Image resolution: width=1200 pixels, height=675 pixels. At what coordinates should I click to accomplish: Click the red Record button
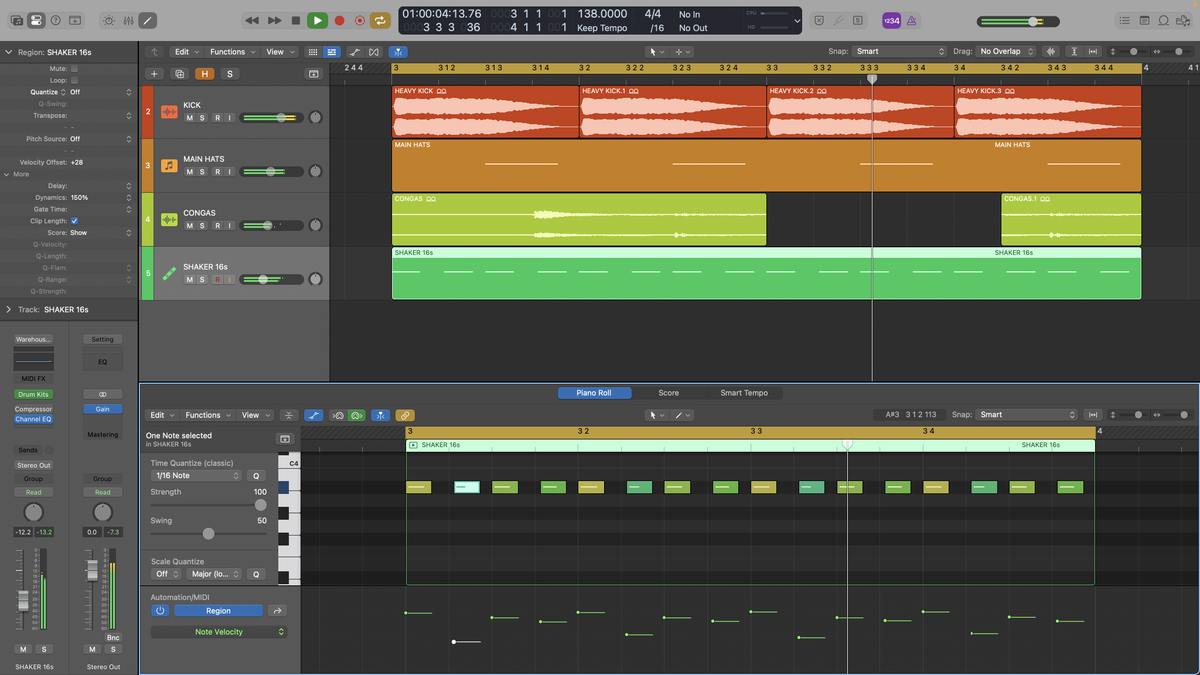tap(339, 20)
